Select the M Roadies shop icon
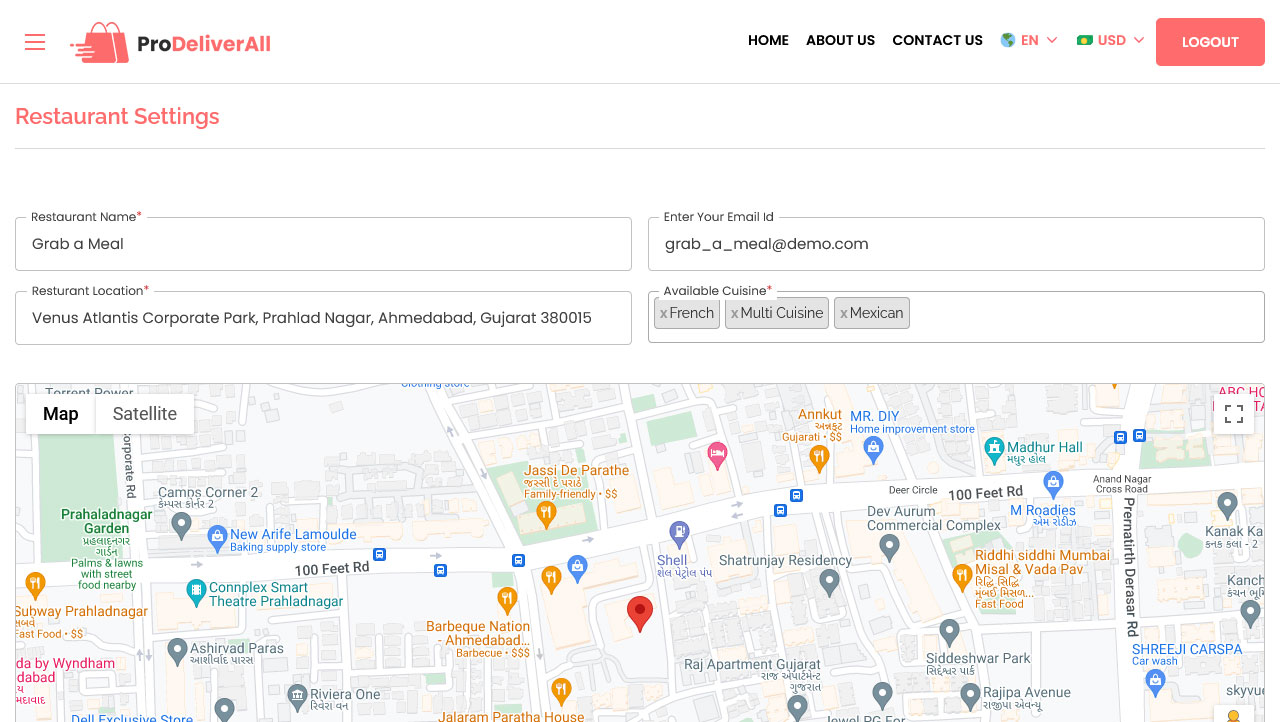This screenshot has width=1280, height=722. coord(1053,485)
